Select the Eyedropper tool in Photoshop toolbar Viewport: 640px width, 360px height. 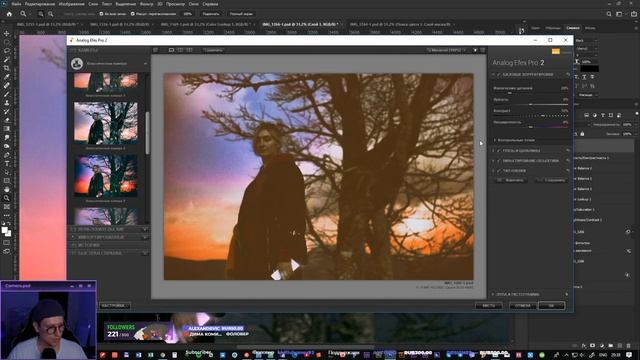click(x=7, y=77)
